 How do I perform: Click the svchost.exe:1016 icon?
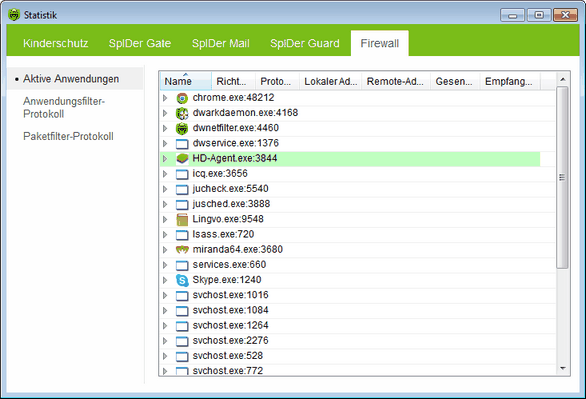click(x=182, y=296)
